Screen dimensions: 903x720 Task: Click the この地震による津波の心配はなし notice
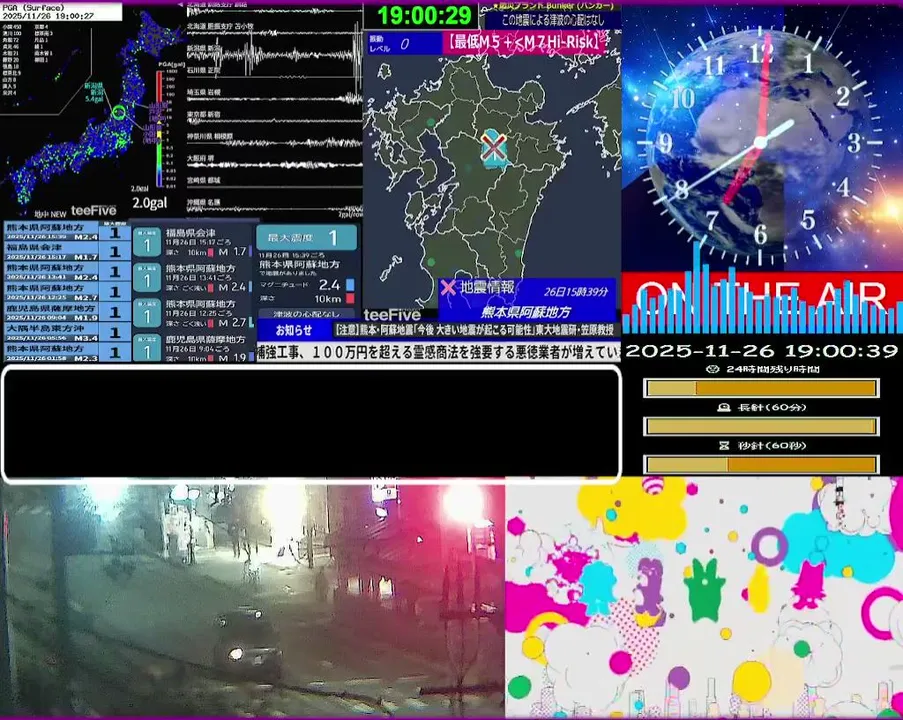(x=552, y=21)
